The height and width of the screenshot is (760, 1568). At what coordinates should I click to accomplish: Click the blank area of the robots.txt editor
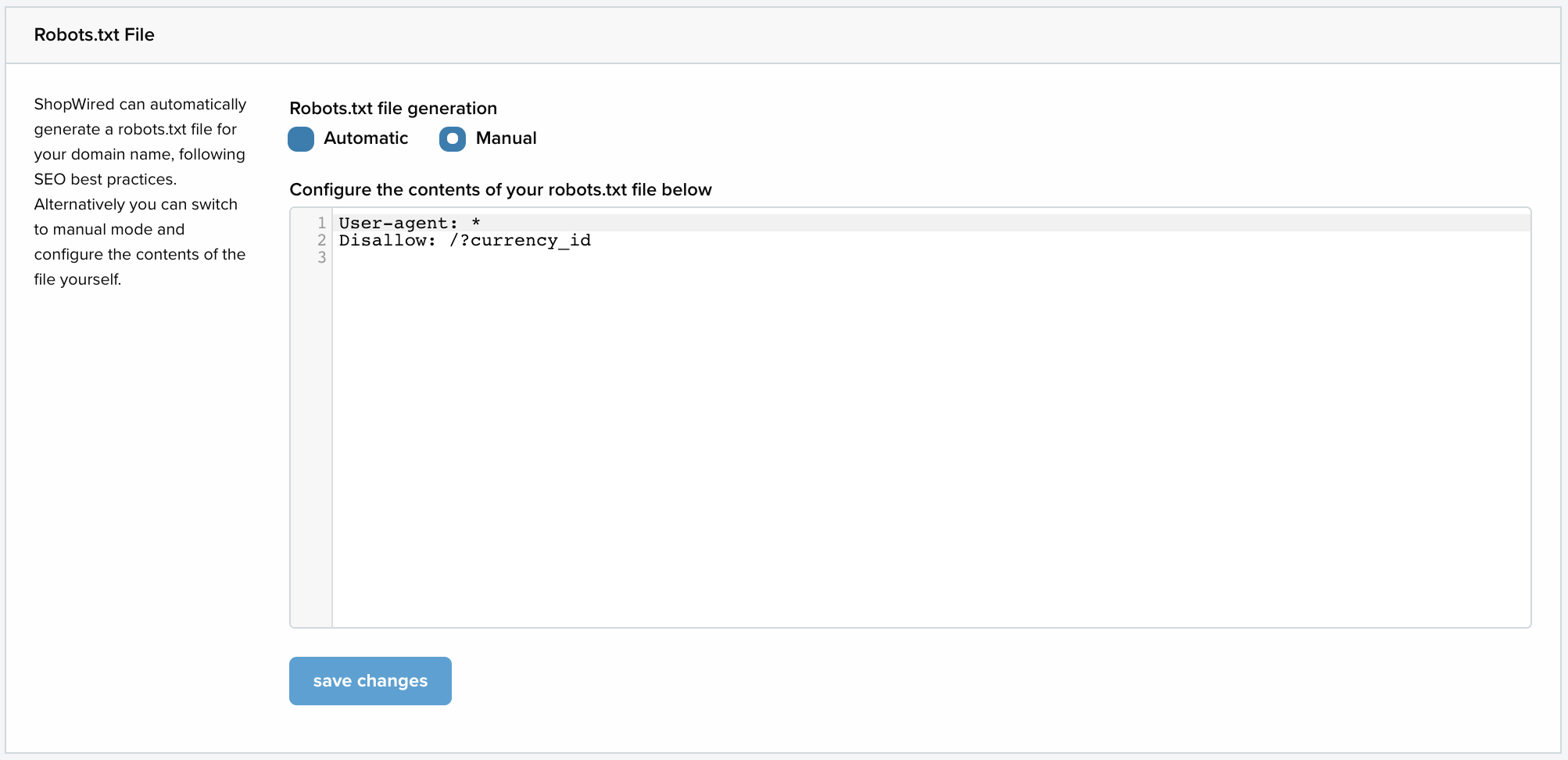[x=930, y=446]
